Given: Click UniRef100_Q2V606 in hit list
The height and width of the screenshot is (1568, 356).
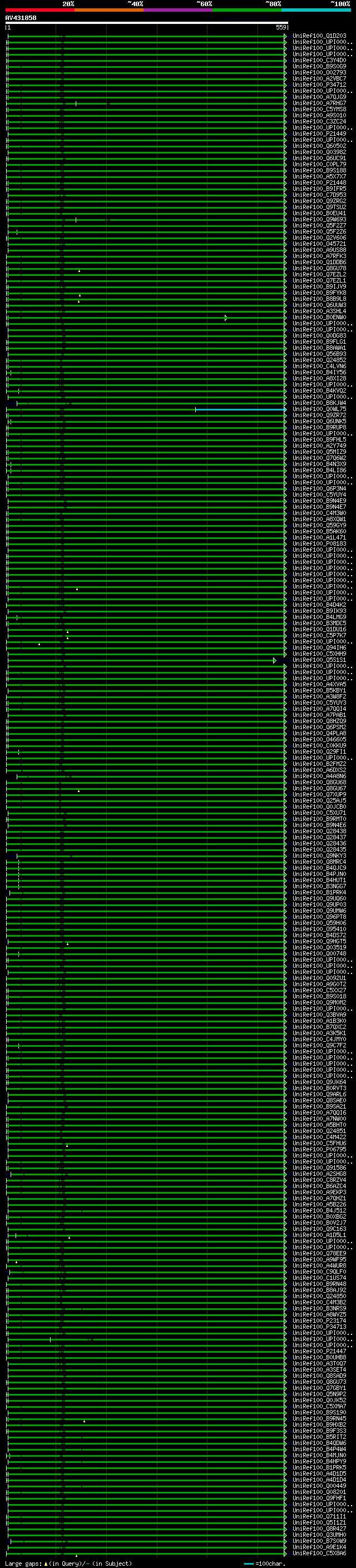Looking at the screenshot, I should 319,238.
